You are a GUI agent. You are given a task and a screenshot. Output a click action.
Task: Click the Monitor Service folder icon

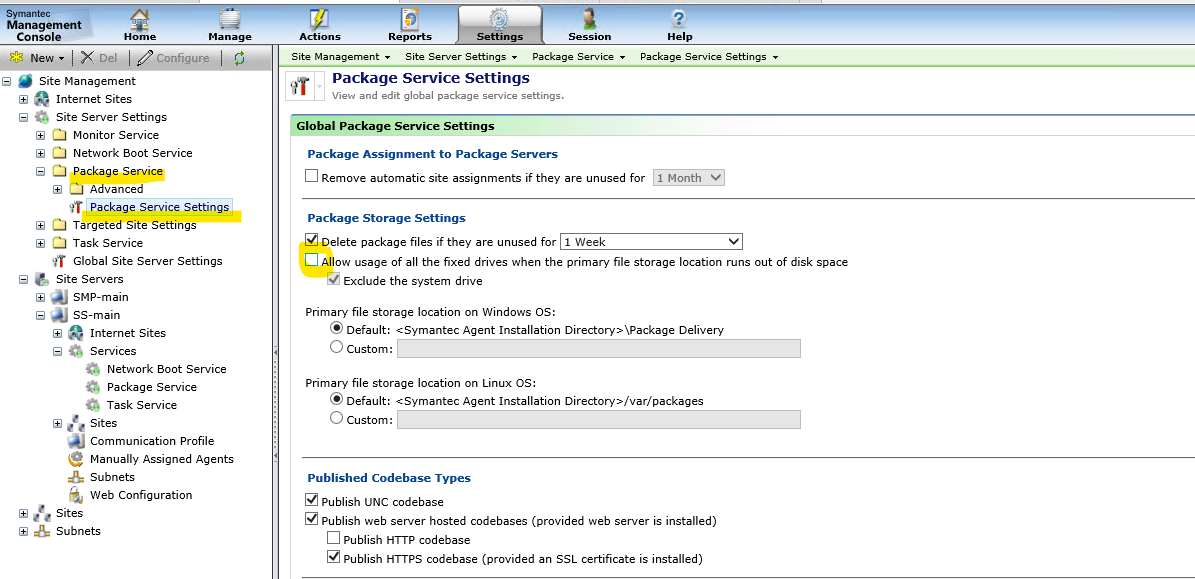point(59,135)
